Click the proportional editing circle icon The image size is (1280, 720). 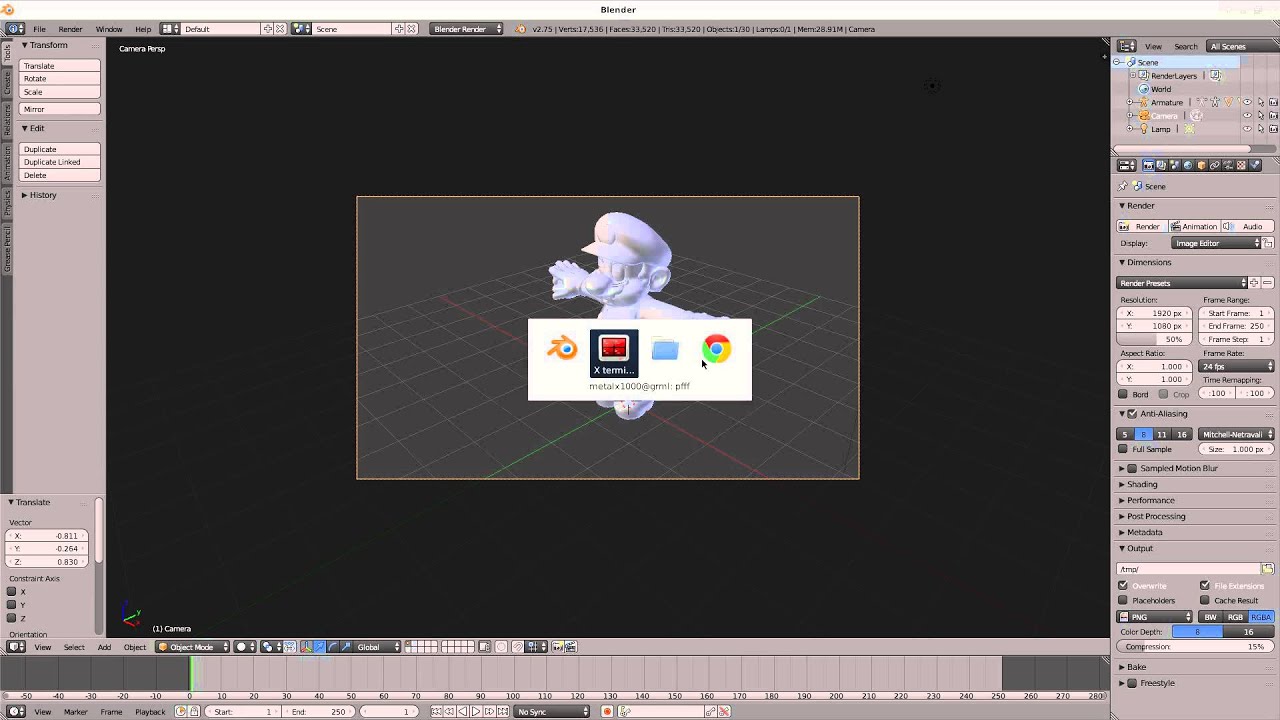[501, 647]
